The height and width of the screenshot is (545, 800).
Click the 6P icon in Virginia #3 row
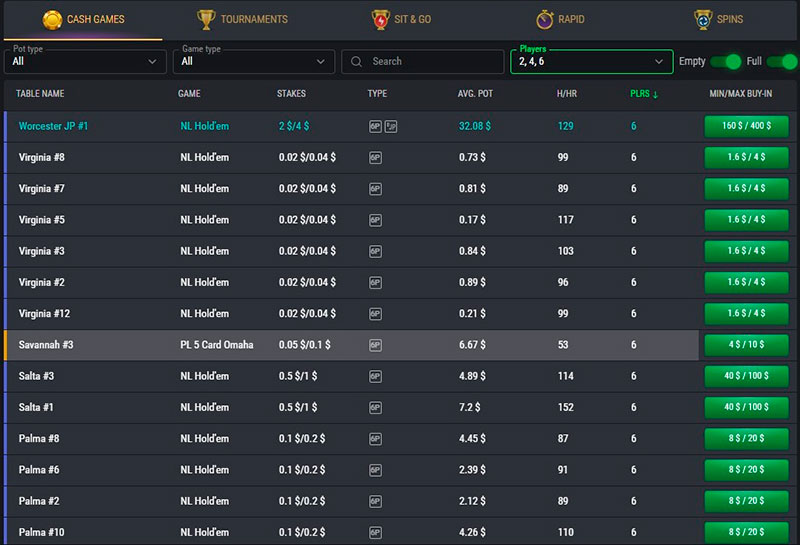pyautogui.click(x=375, y=251)
